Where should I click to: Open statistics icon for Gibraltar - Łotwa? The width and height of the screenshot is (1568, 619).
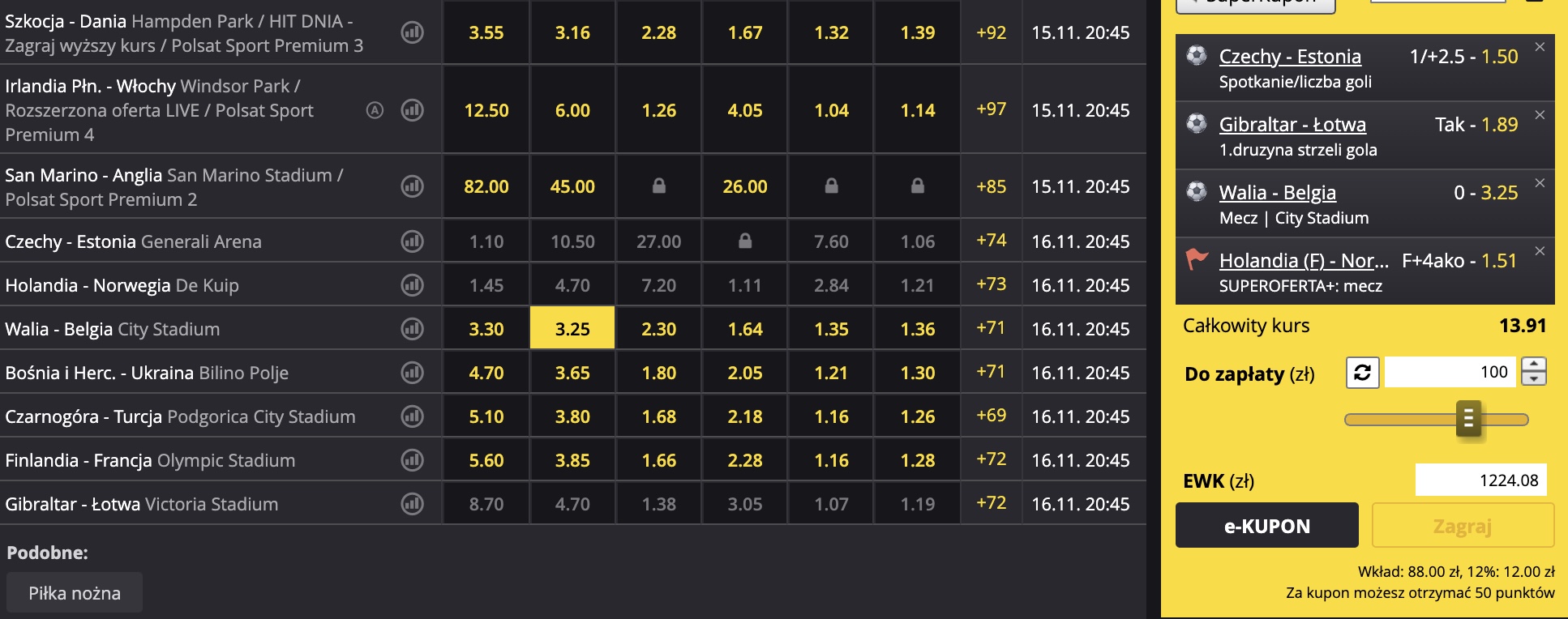tap(413, 504)
